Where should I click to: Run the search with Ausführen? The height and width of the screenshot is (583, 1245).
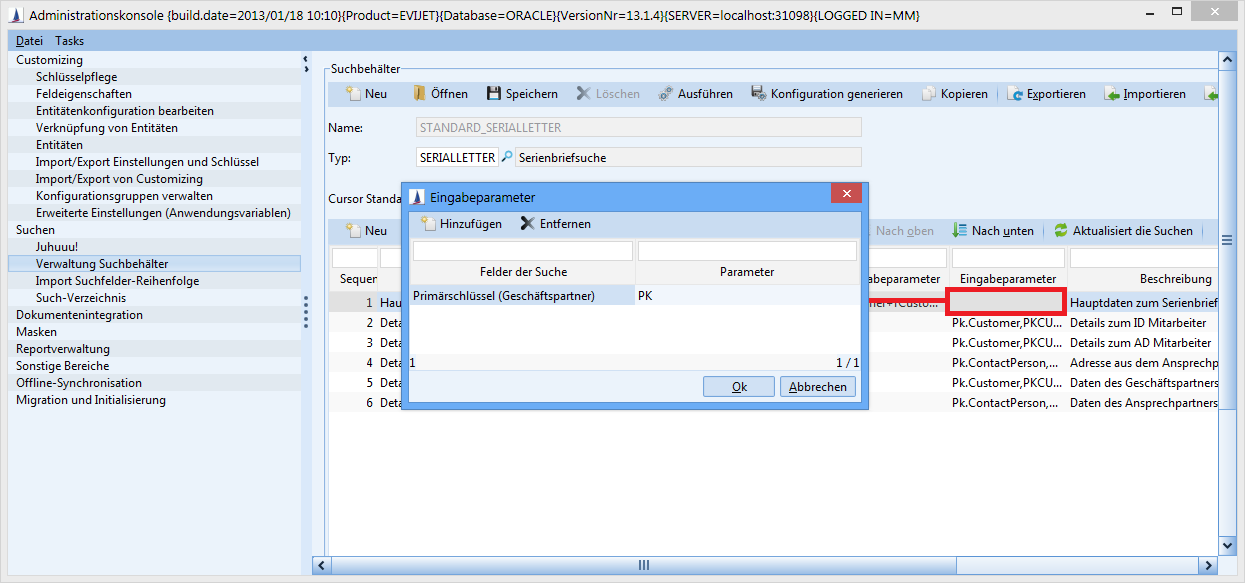click(x=665, y=94)
